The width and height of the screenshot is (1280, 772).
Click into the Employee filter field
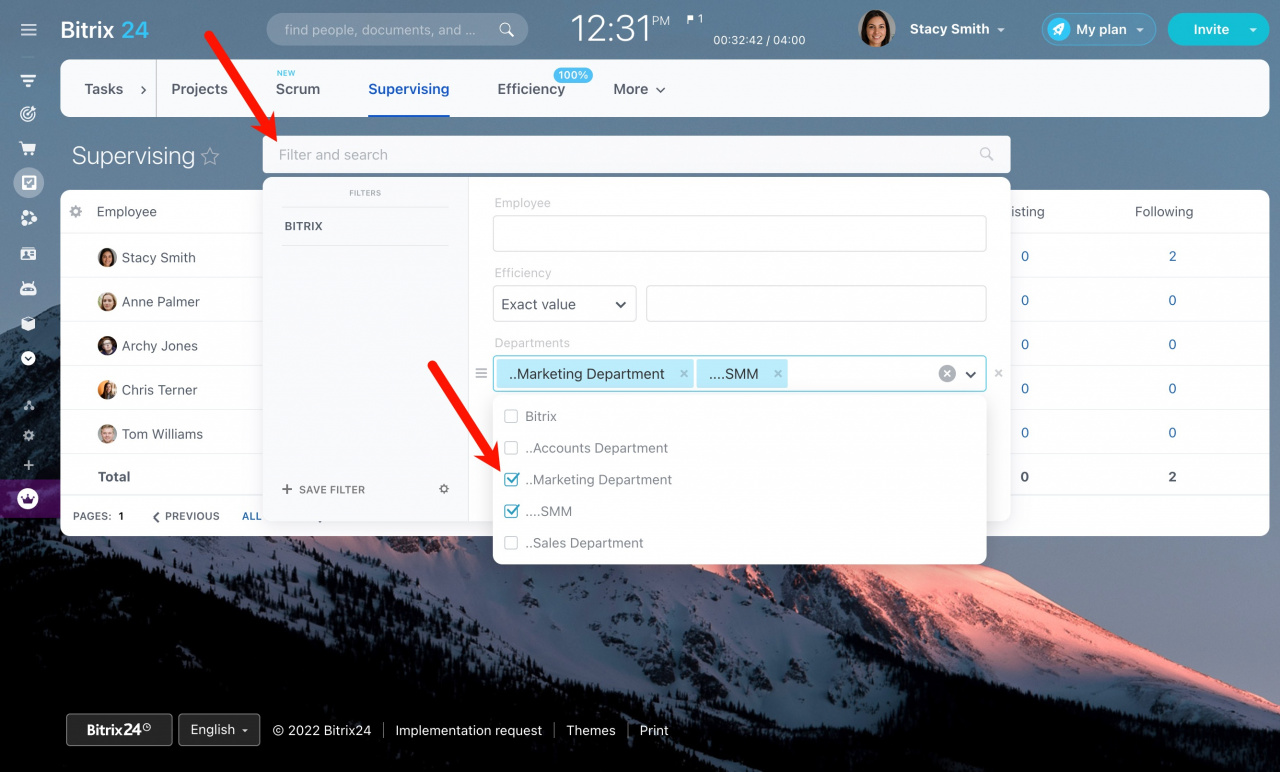click(x=739, y=234)
